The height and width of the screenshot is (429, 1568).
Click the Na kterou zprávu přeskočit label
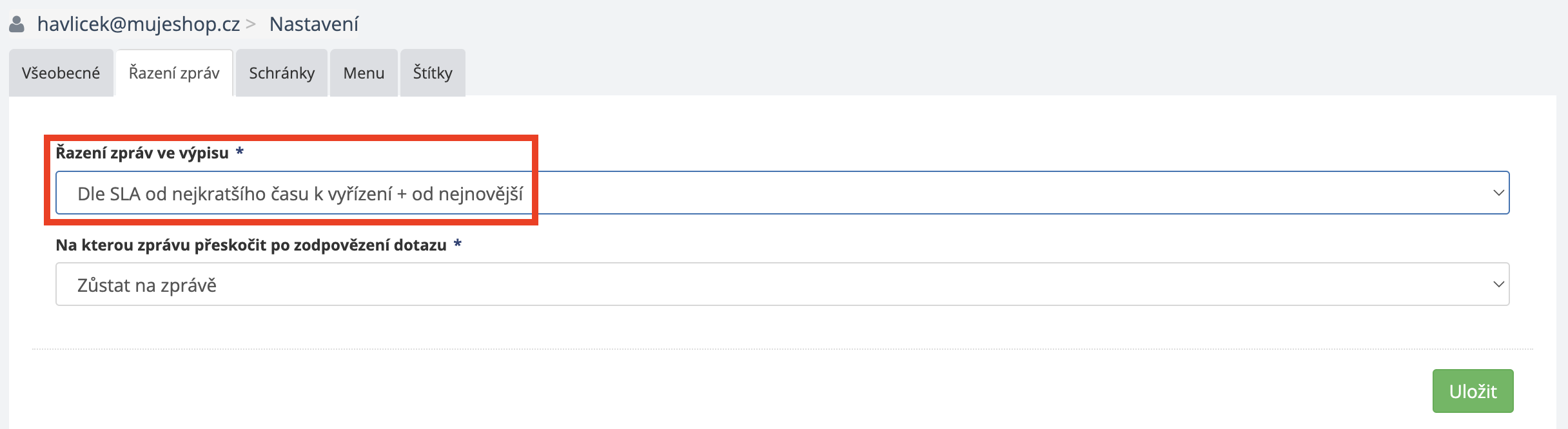pos(251,245)
